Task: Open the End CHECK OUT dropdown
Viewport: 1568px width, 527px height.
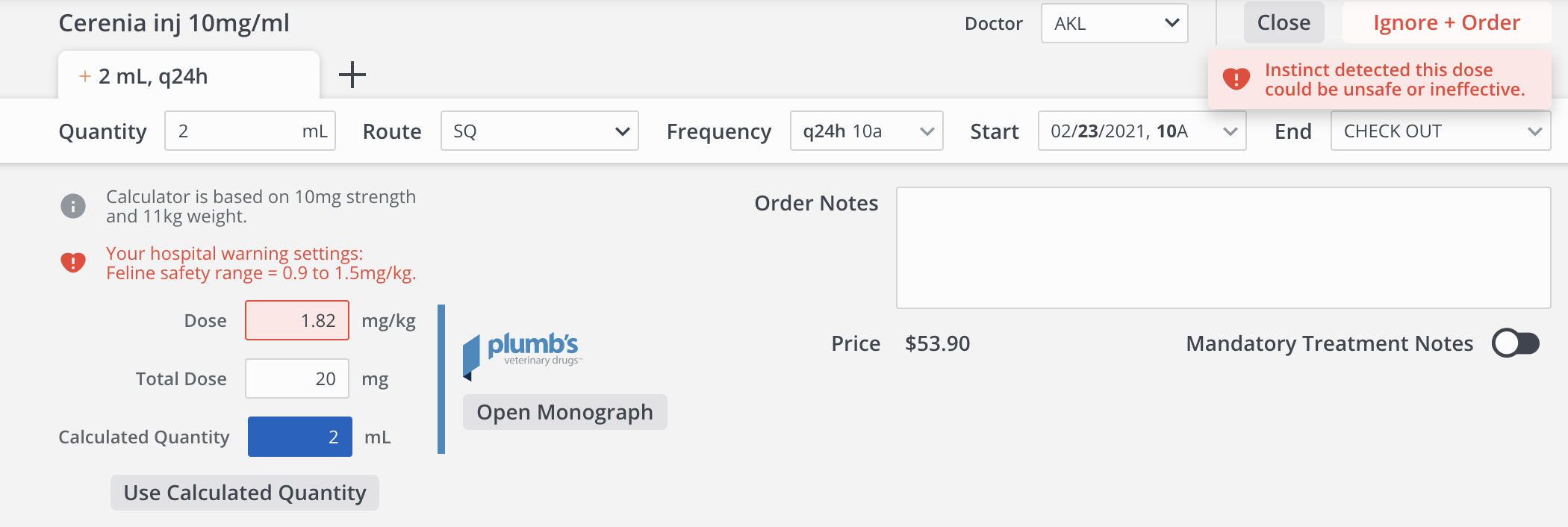Action: tap(1440, 131)
